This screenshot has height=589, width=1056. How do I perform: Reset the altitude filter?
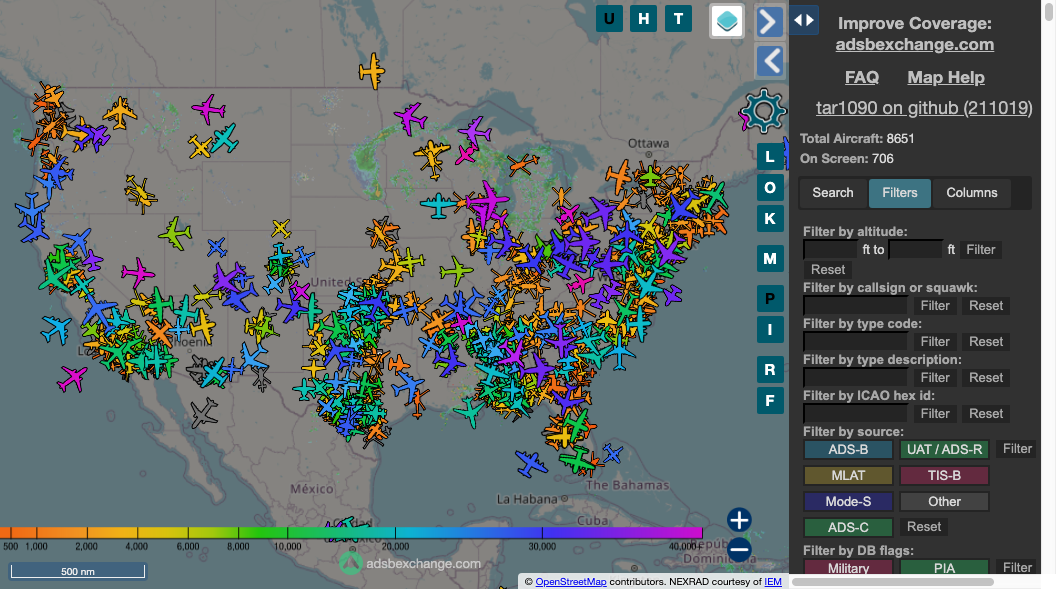point(828,270)
